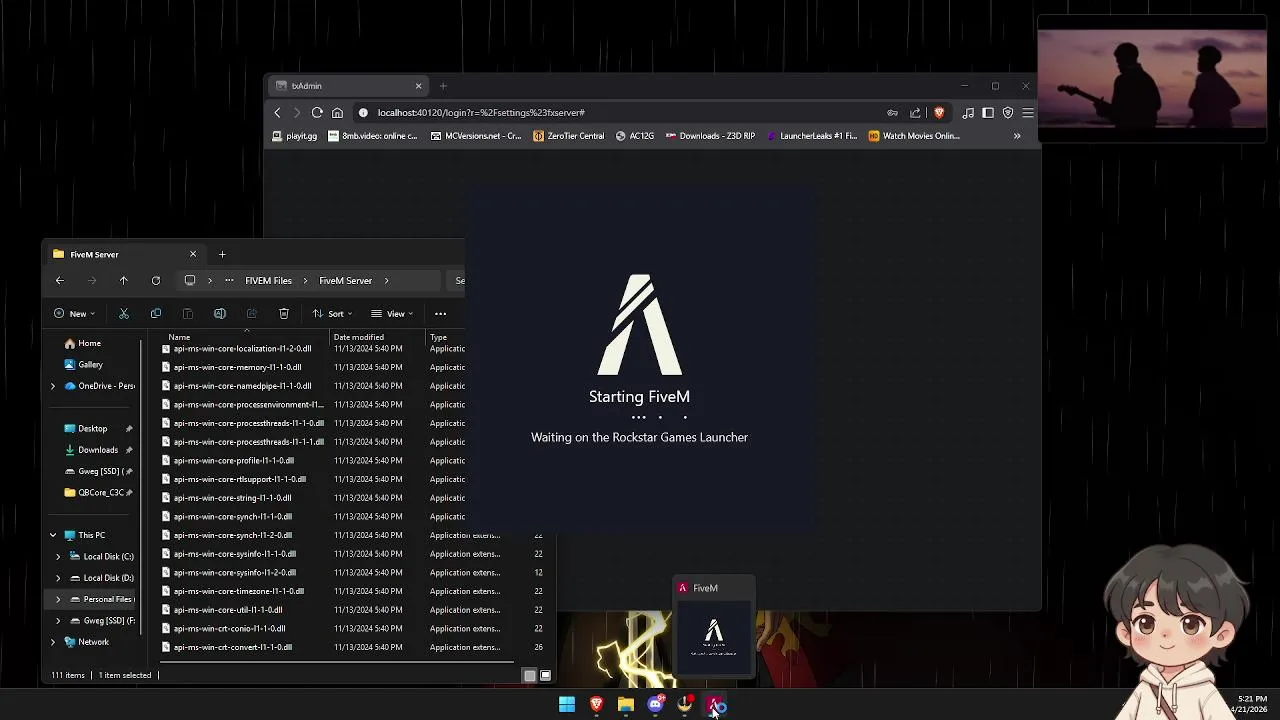Add a new File Explorer tab
The width and height of the screenshot is (1280, 720).
222,254
